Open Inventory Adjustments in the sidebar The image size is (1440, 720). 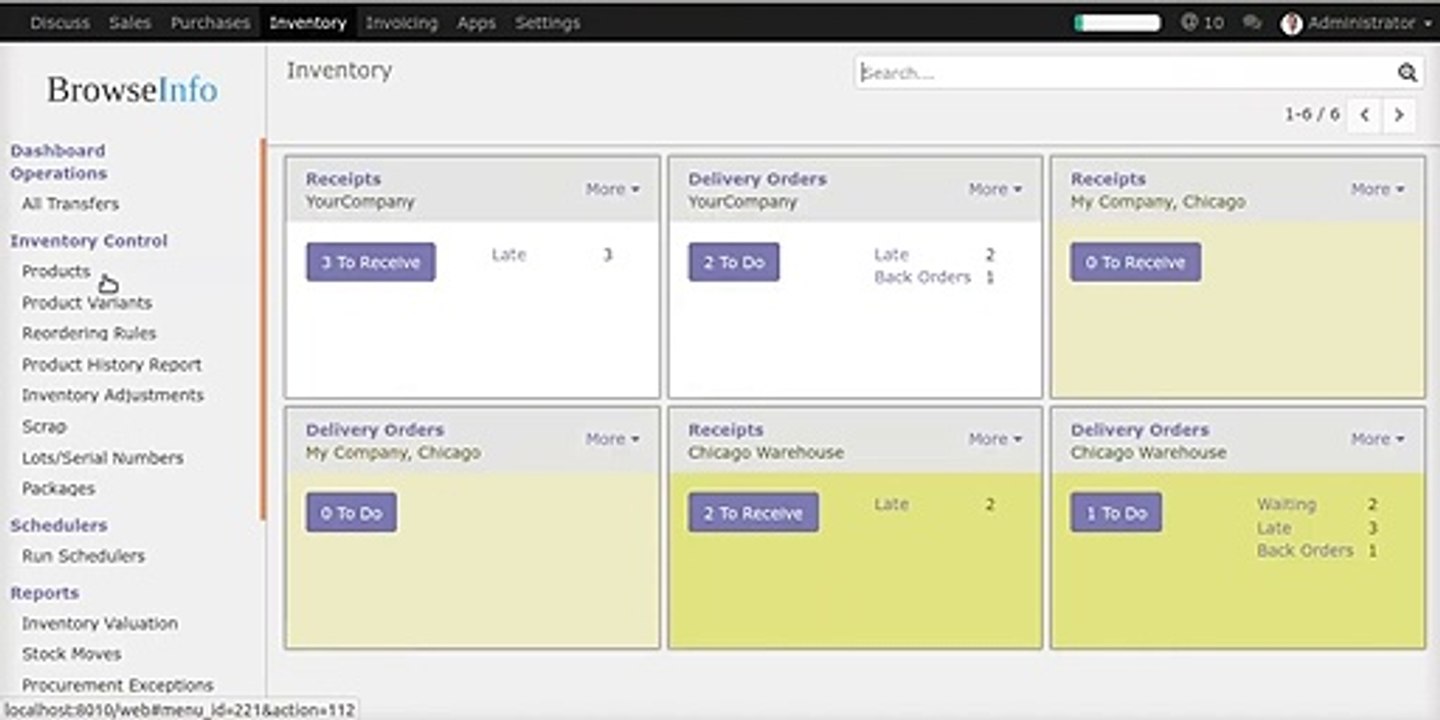pyautogui.click(x=113, y=395)
